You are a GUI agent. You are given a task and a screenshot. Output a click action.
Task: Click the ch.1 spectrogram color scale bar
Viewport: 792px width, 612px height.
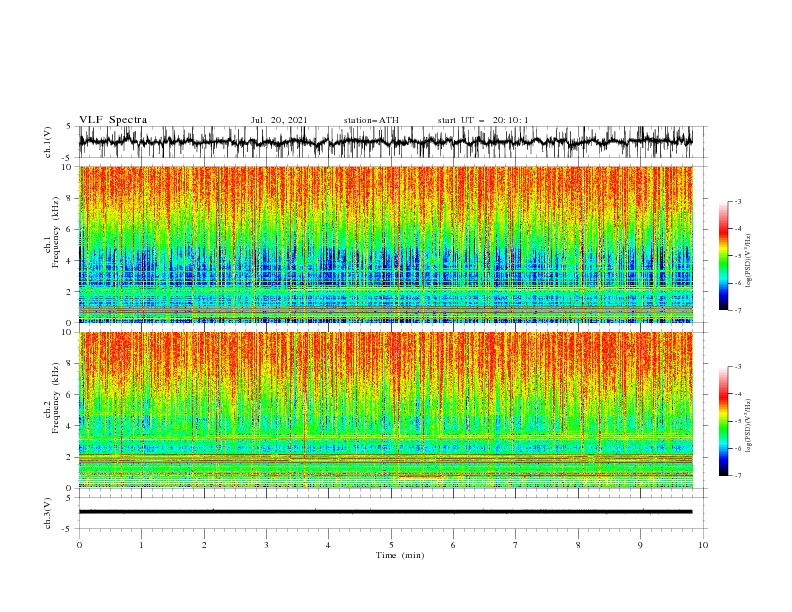tap(724, 256)
